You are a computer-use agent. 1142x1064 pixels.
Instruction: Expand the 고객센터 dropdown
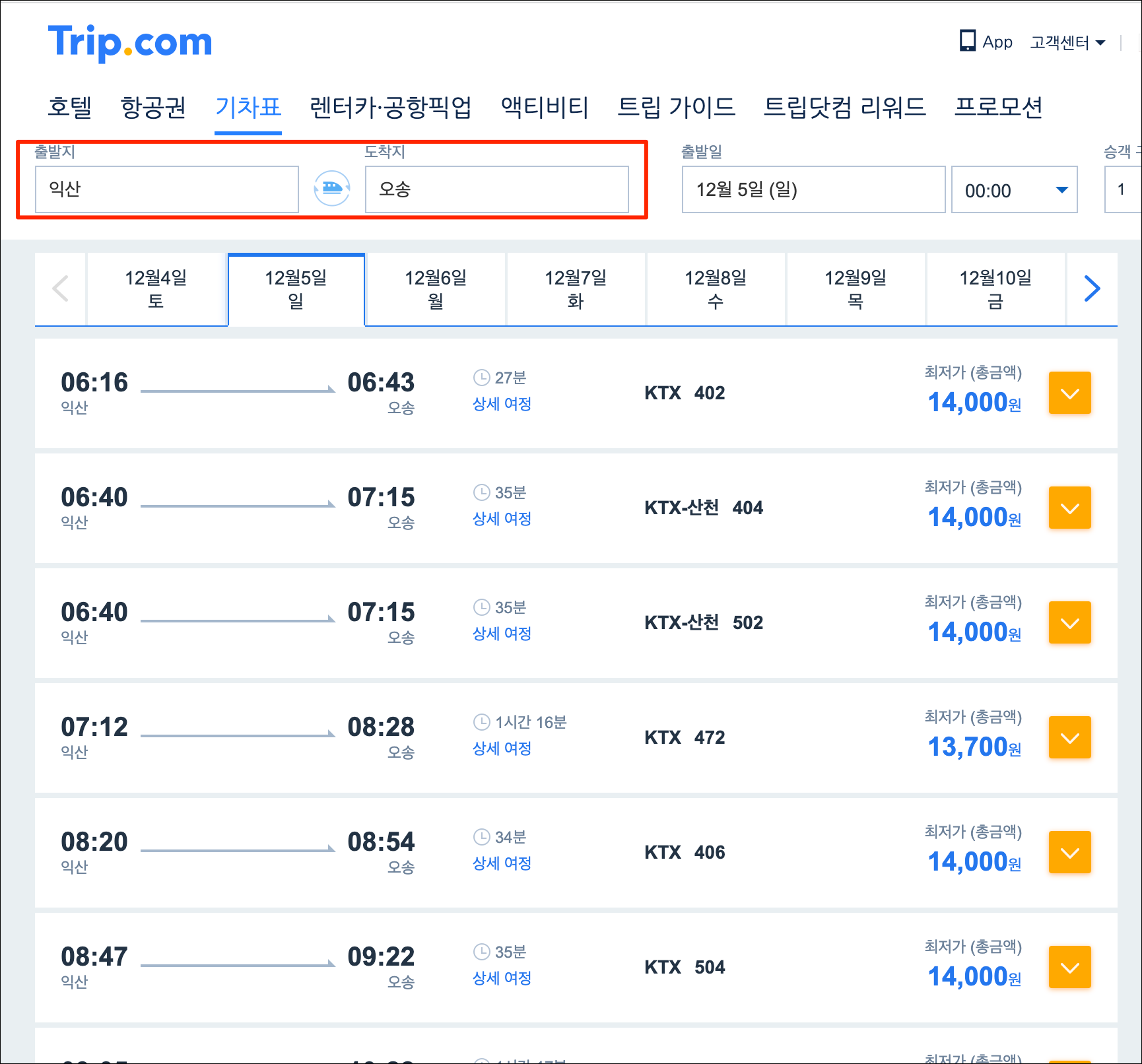click(x=1067, y=42)
